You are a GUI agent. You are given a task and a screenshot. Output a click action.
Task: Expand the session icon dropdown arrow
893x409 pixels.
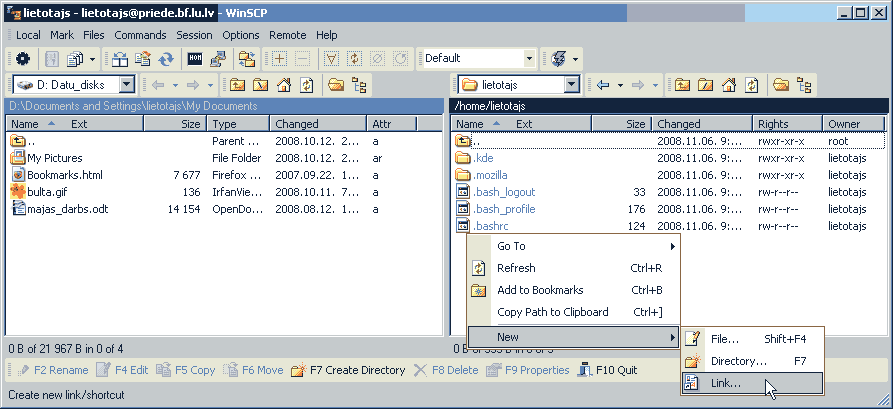575,58
